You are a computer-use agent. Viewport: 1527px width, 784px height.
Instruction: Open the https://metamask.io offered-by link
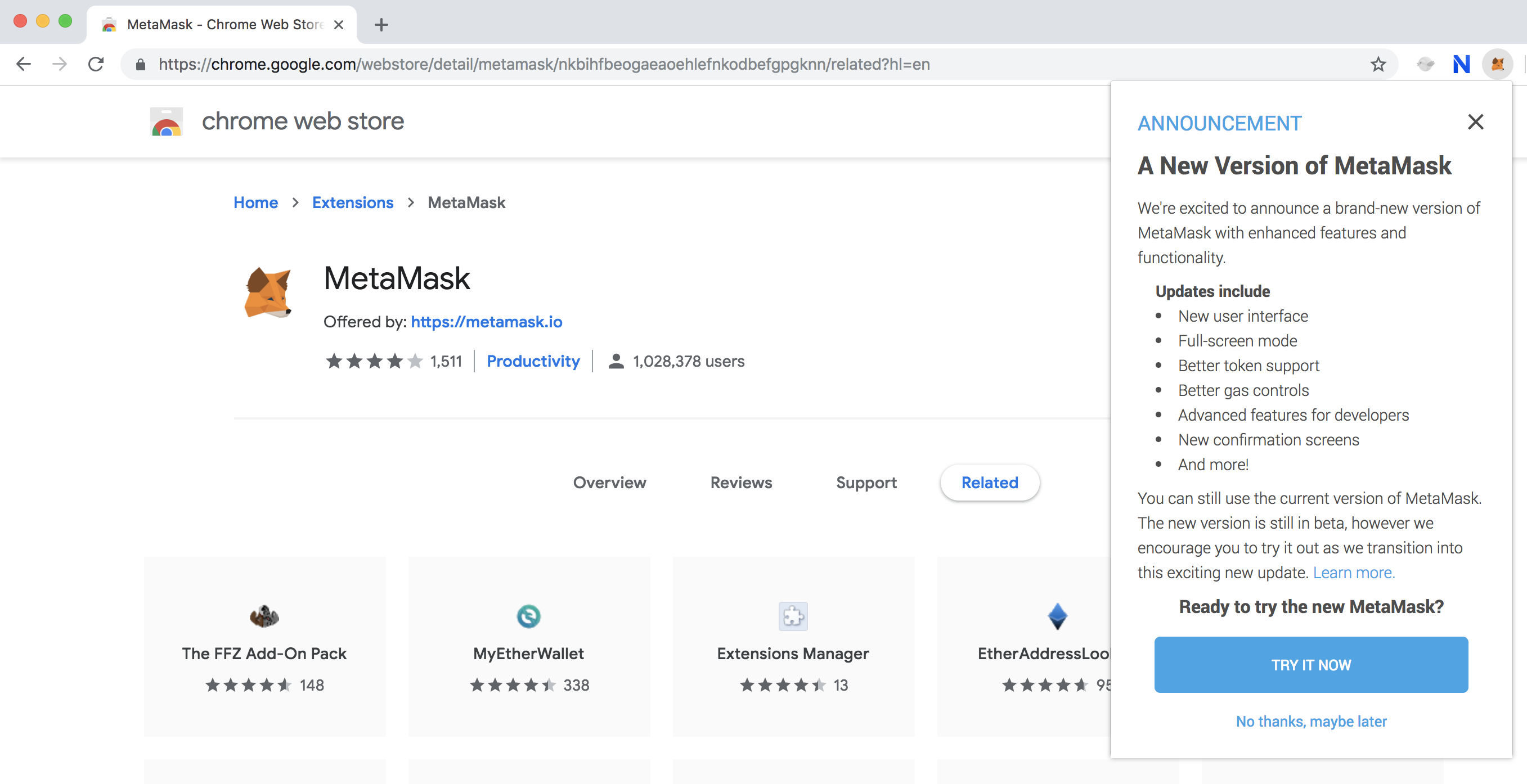pos(486,322)
